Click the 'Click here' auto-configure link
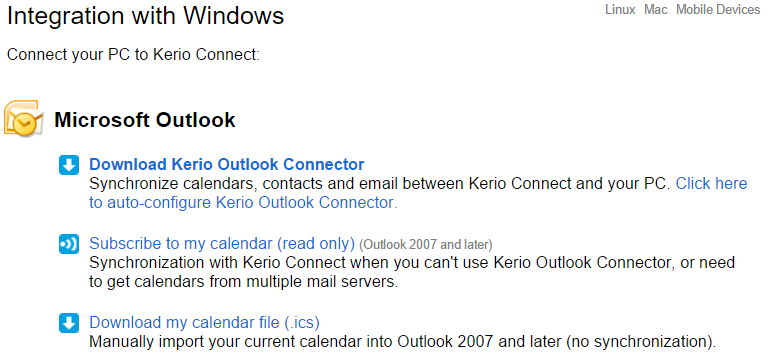This screenshot has height=360, width=774. pyautogui.click(x=711, y=183)
